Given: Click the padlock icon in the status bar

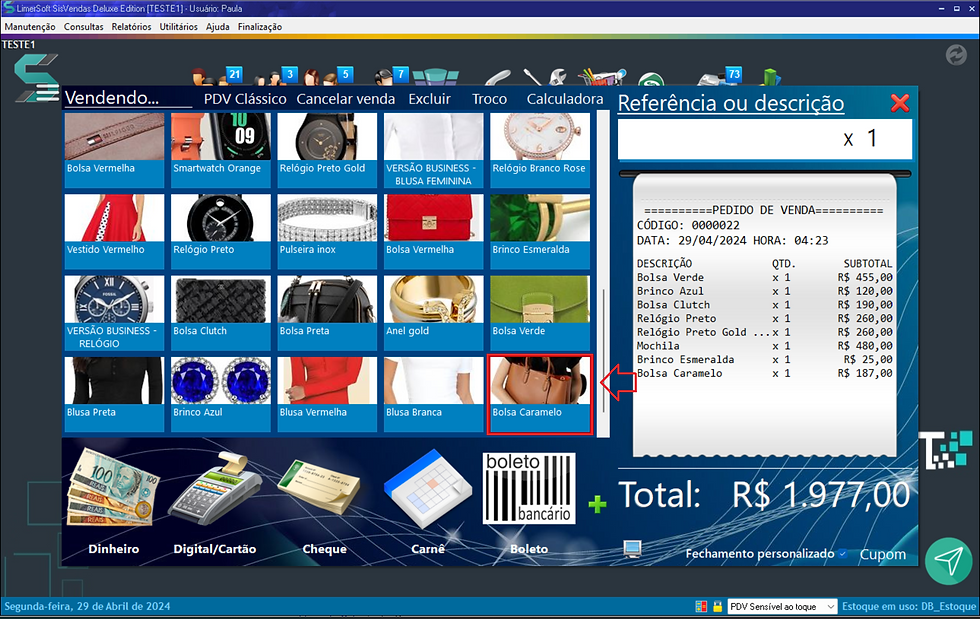Looking at the screenshot, I should pos(717,606).
